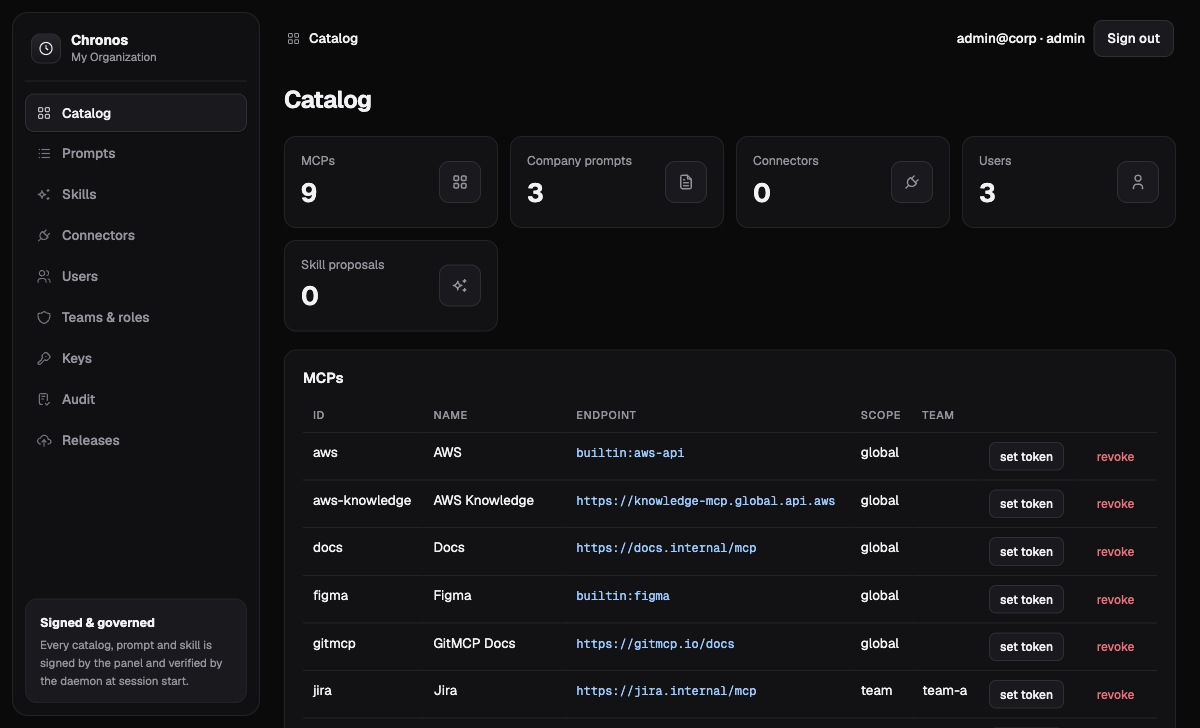Click the https://docs.internal/mcp endpoint
The image size is (1200, 728).
click(x=666, y=548)
